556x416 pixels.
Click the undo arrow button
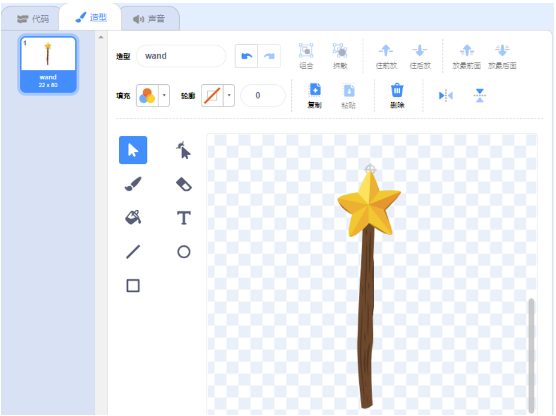click(x=246, y=56)
